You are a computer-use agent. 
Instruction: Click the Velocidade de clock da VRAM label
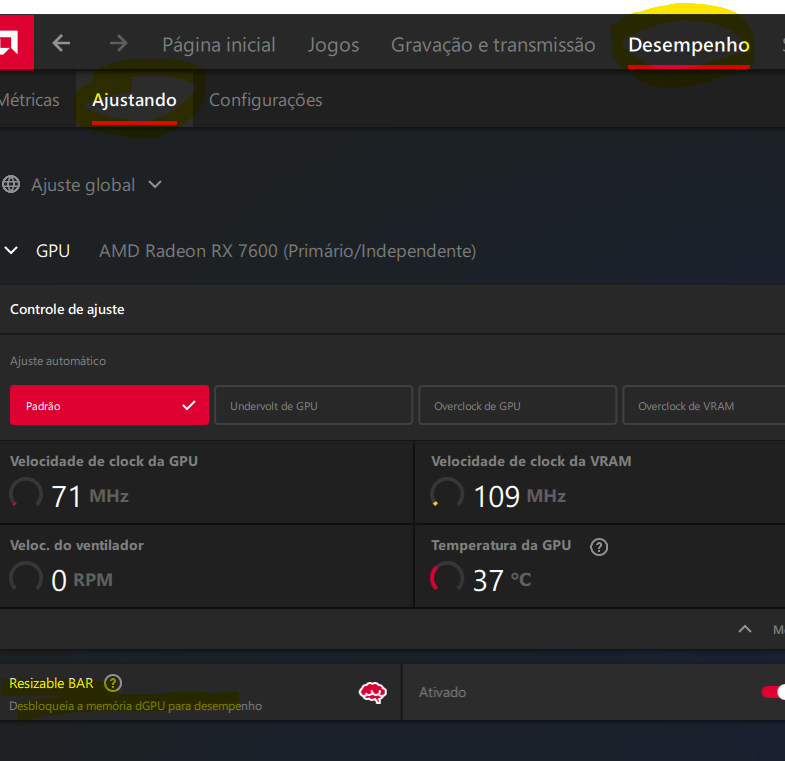coord(531,461)
